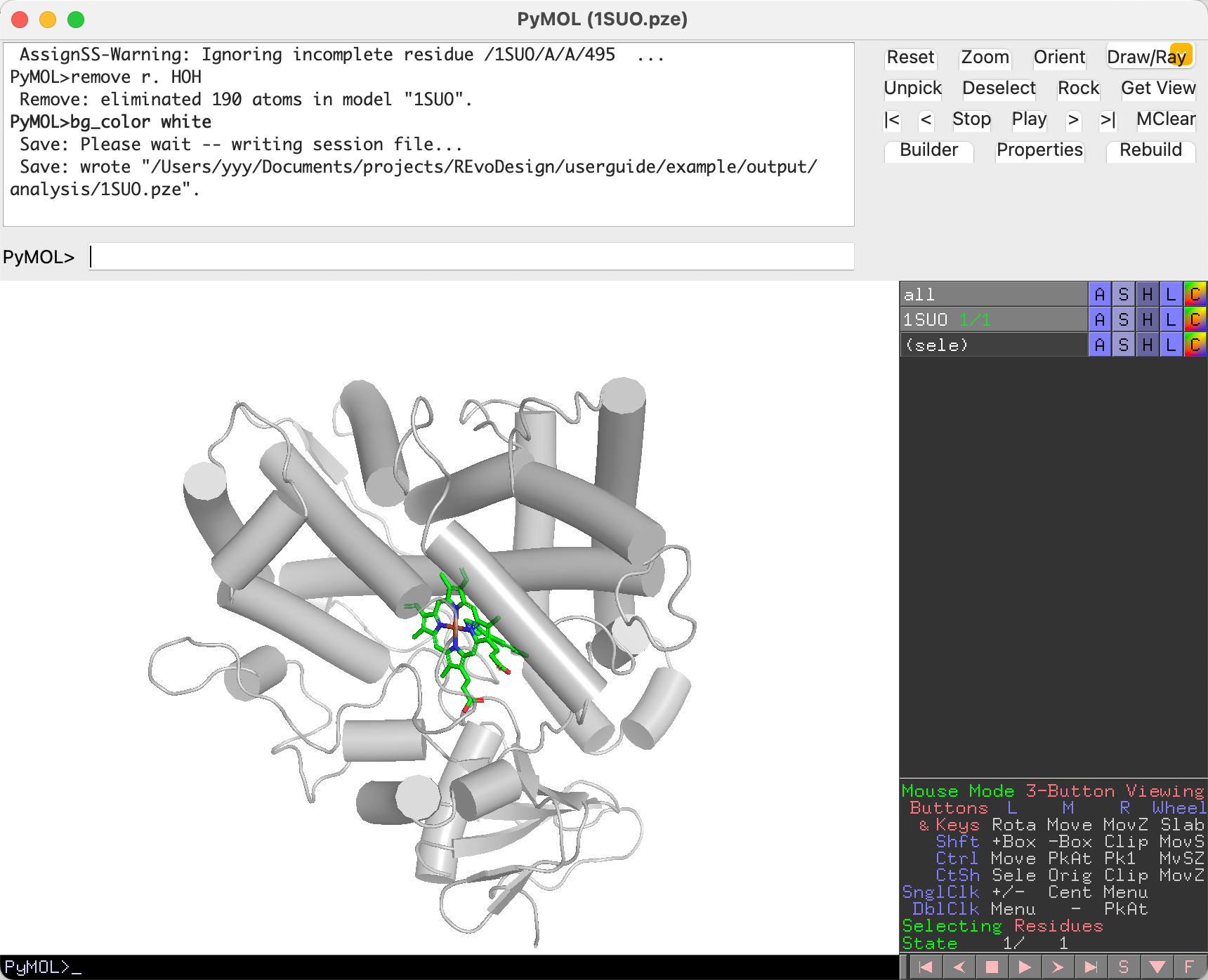1208x980 pixels.
Task: Jump to first frame in bottom playback bar
Action: point(926,967)
